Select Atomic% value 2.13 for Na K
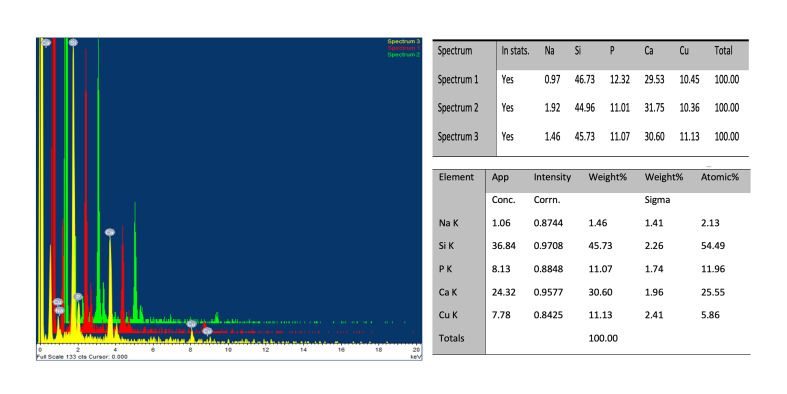Image resolution: width=787 pixels, height=394 pixels. [x=710, y=223]
